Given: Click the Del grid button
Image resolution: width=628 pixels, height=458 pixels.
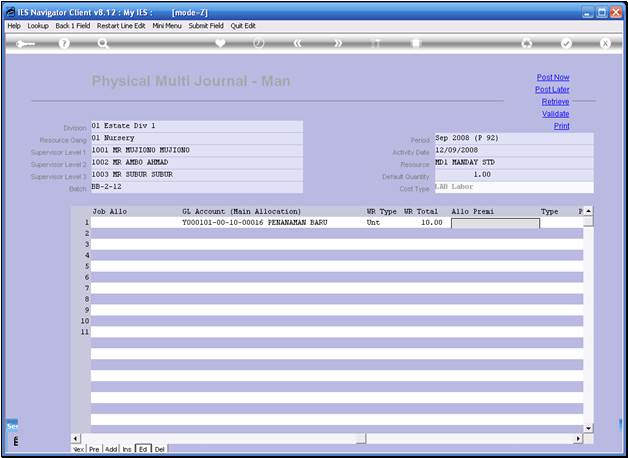Looking at the screenshot, I should pos(159,449).
